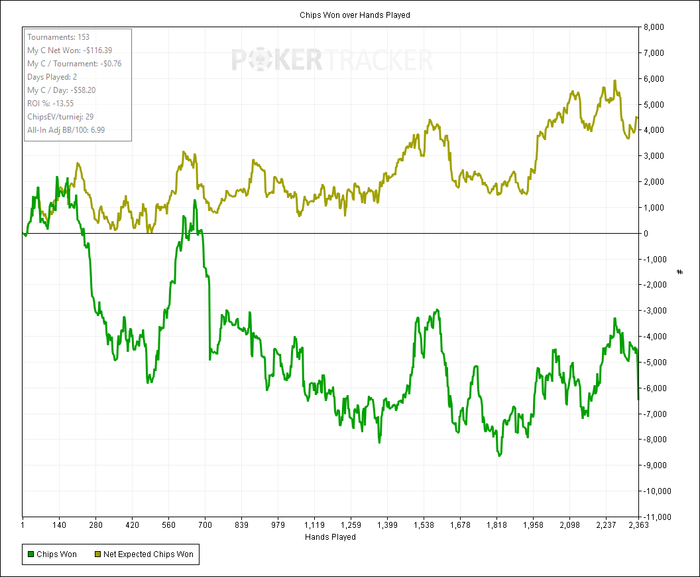Click the 0 y-axis tick label

(x=646, y=234)
